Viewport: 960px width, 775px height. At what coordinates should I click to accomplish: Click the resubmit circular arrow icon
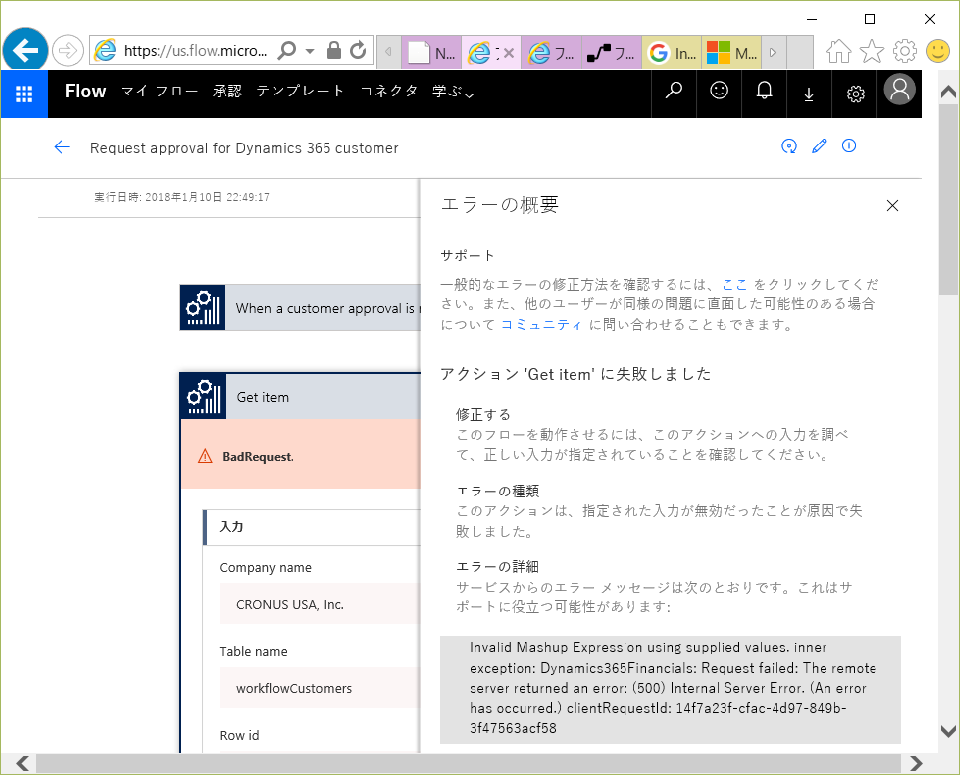pyautogui.click(x=789, y=146)
